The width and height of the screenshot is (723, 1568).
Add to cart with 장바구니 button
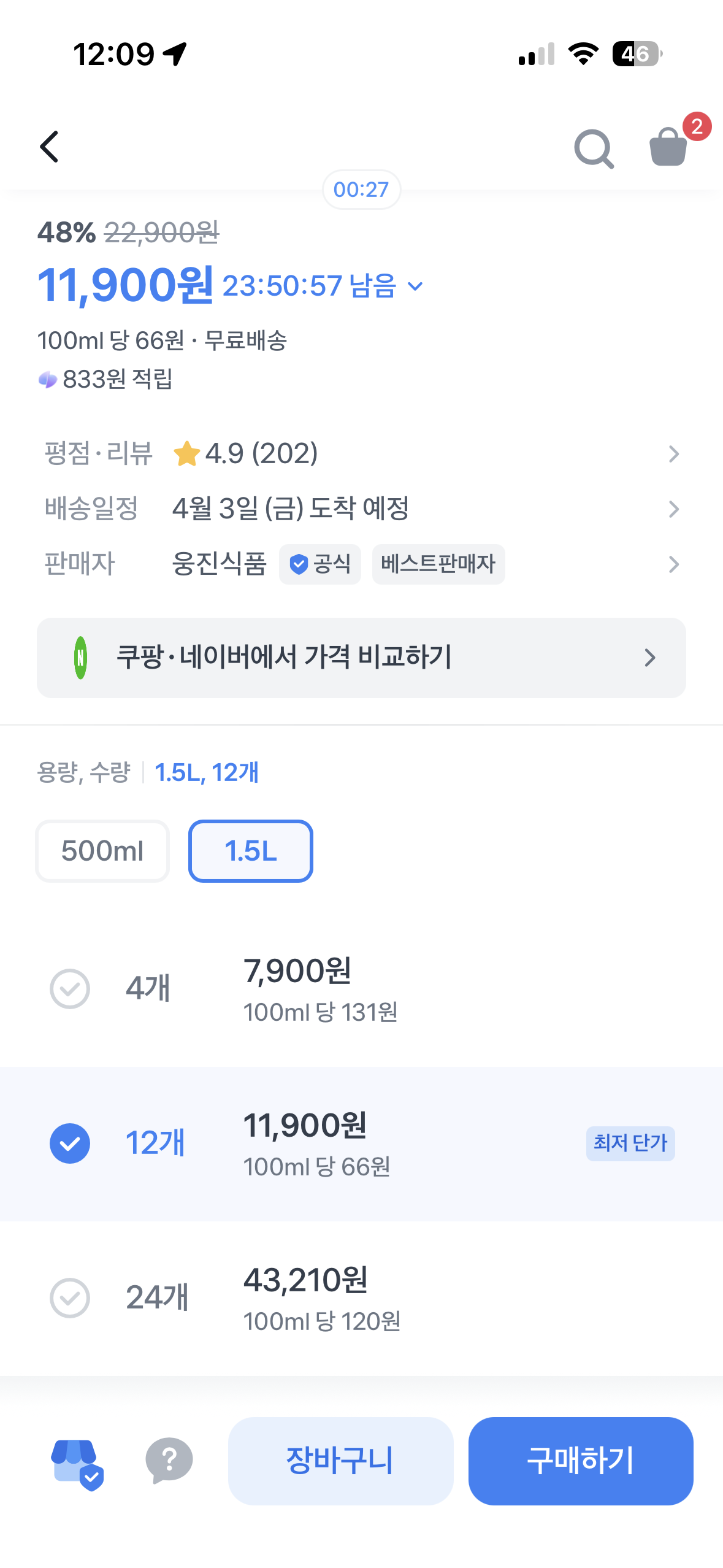(x=340, y=1461)
